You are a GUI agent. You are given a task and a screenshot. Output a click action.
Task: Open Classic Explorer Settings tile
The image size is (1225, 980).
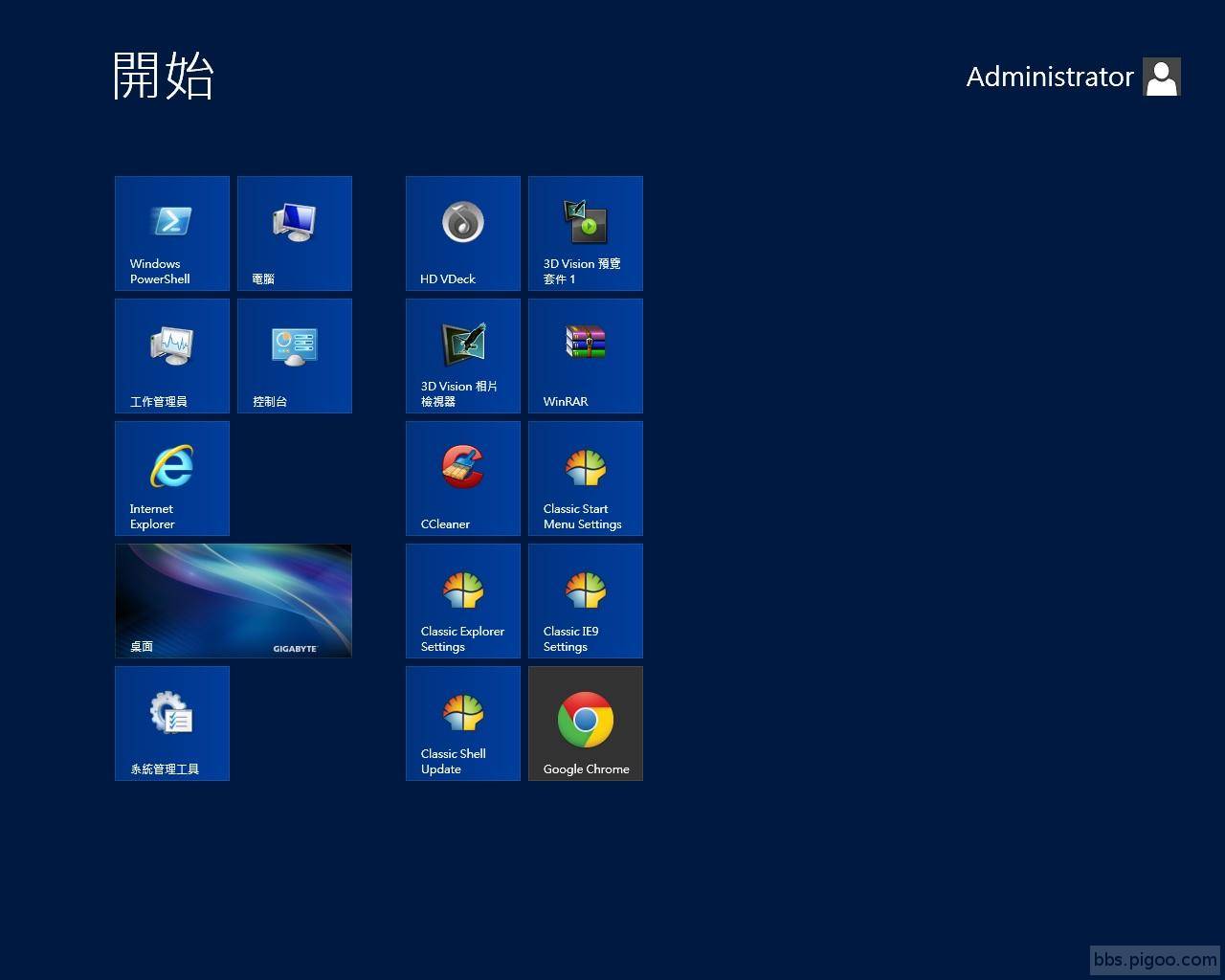(463, 601)
